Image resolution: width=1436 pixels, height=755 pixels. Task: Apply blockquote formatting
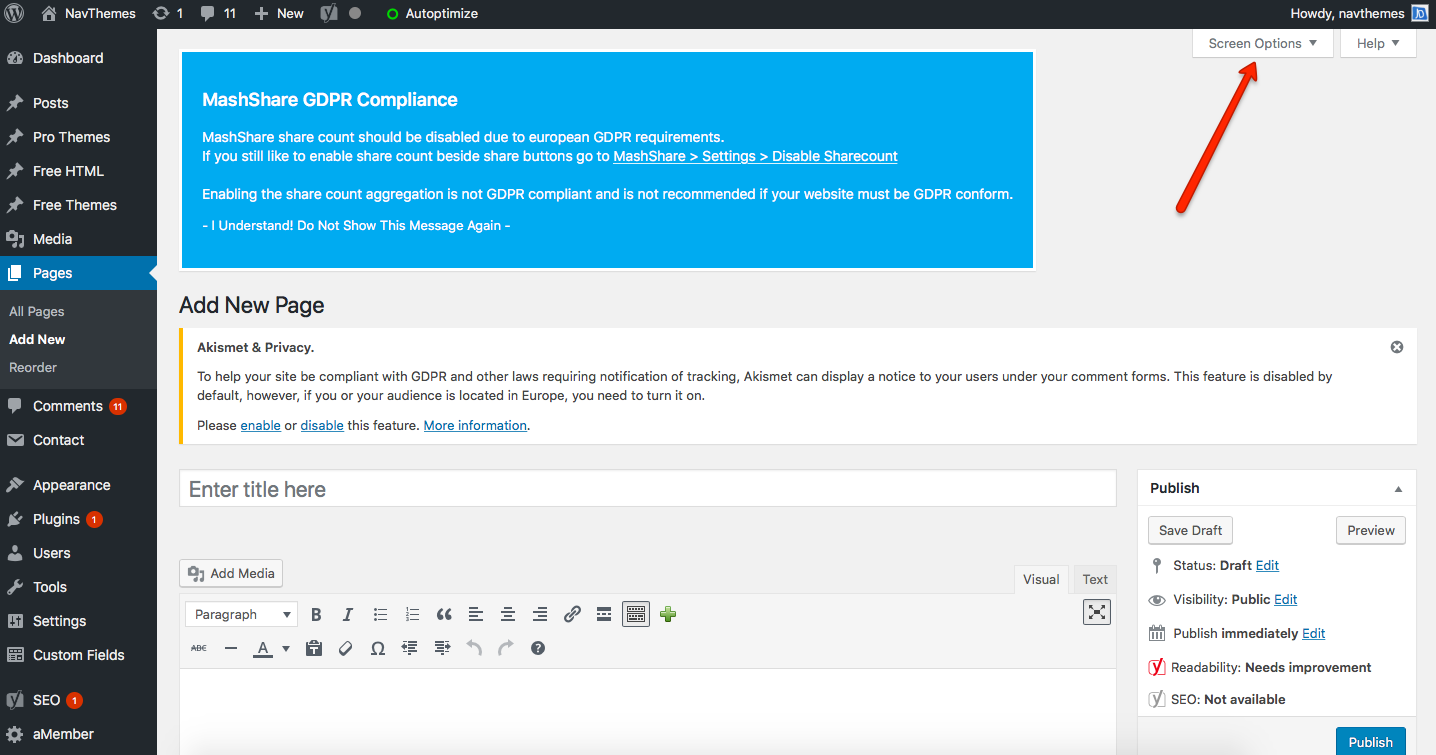(x=444, y=614)
